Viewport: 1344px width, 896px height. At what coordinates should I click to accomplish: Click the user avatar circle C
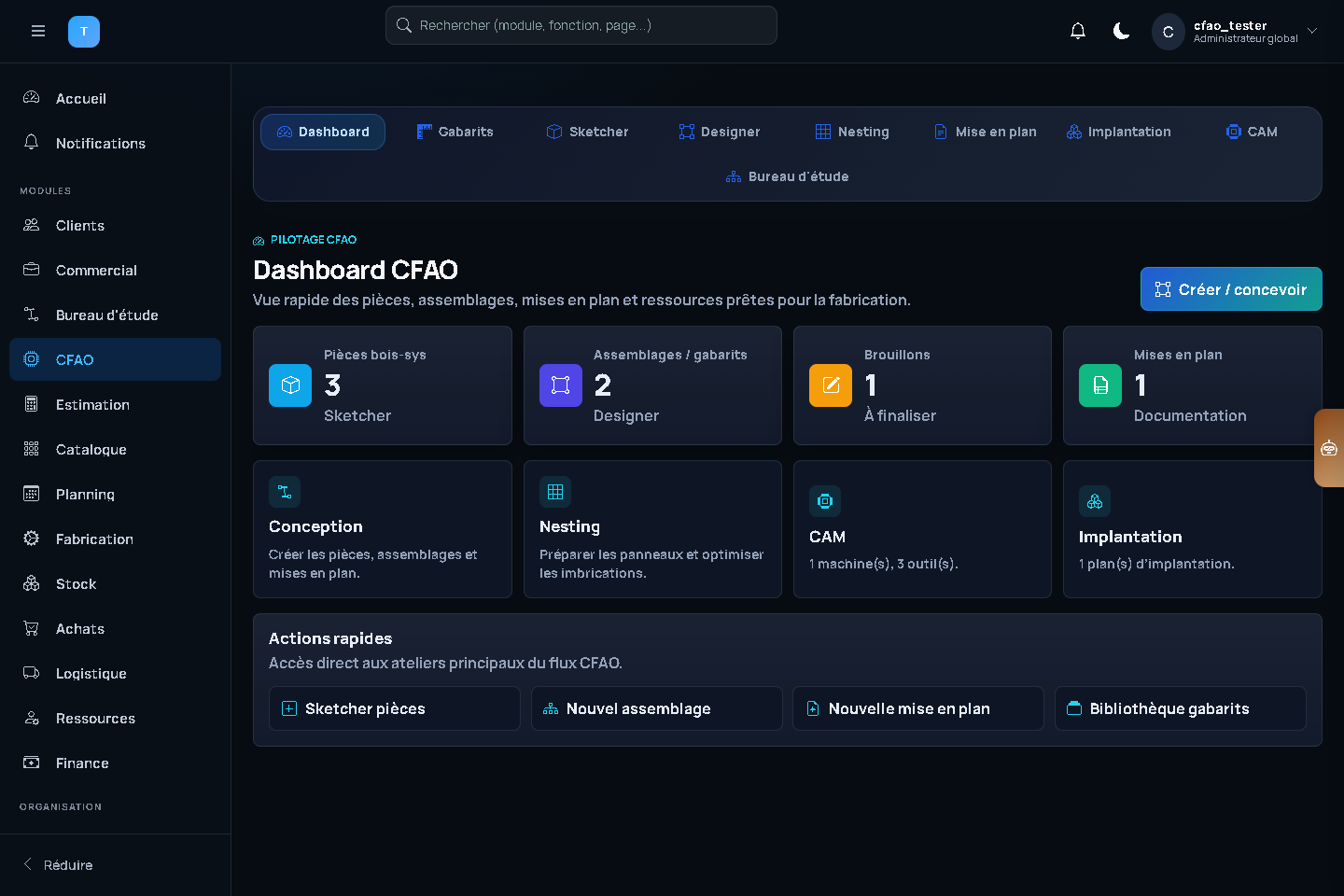1168,32
